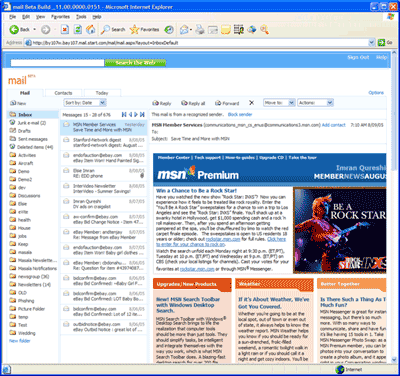
Task: Open the Favorites star button
Action: pyautogui.click(x=144, y=30)
